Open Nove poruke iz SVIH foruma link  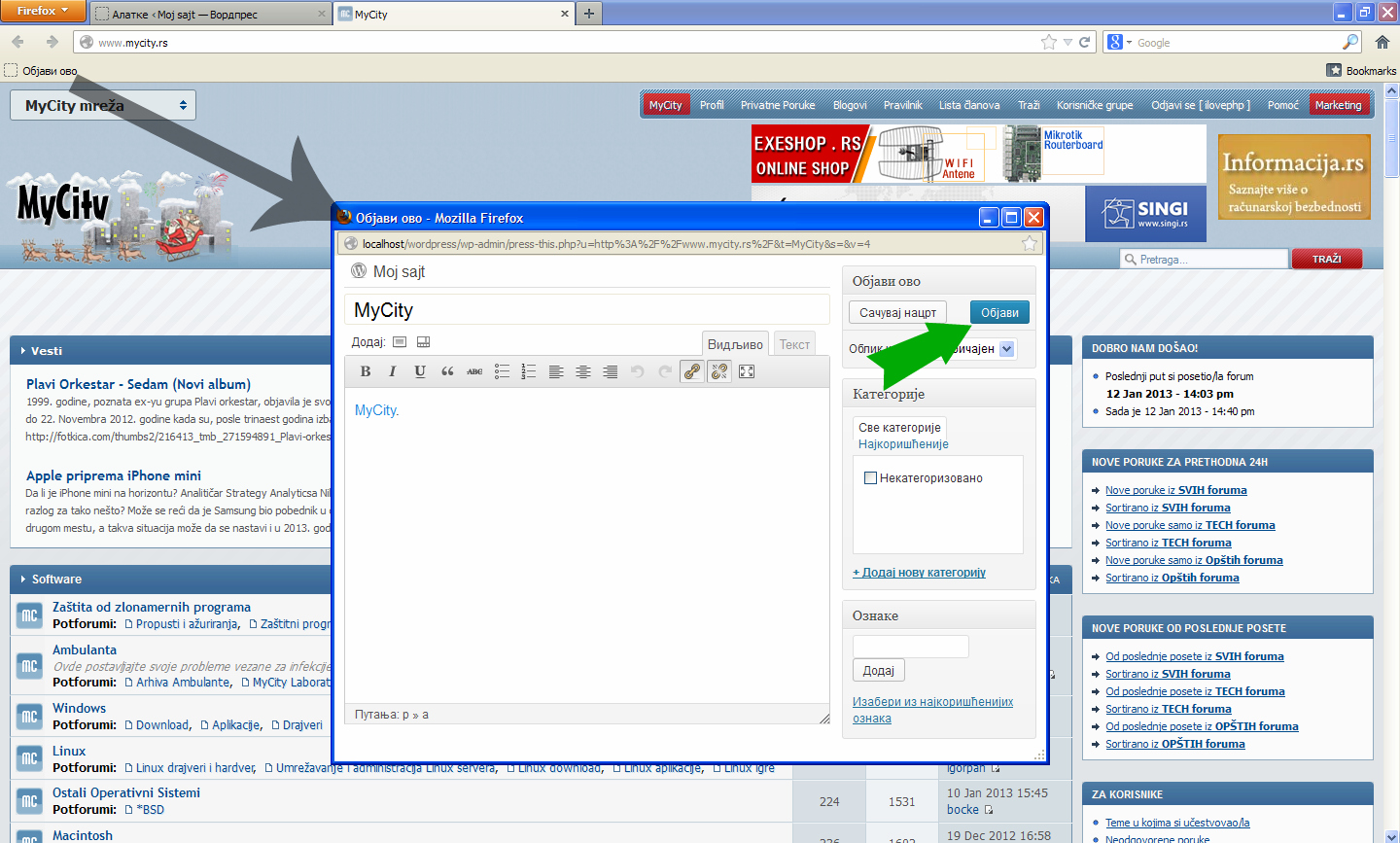[x=1175, y=490]
